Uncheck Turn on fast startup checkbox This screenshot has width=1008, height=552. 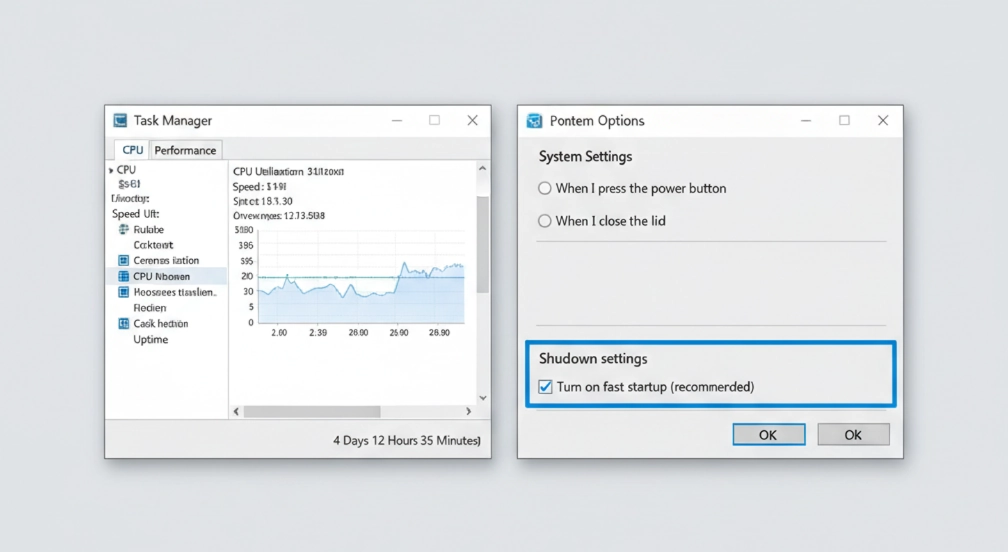(545, 387)
